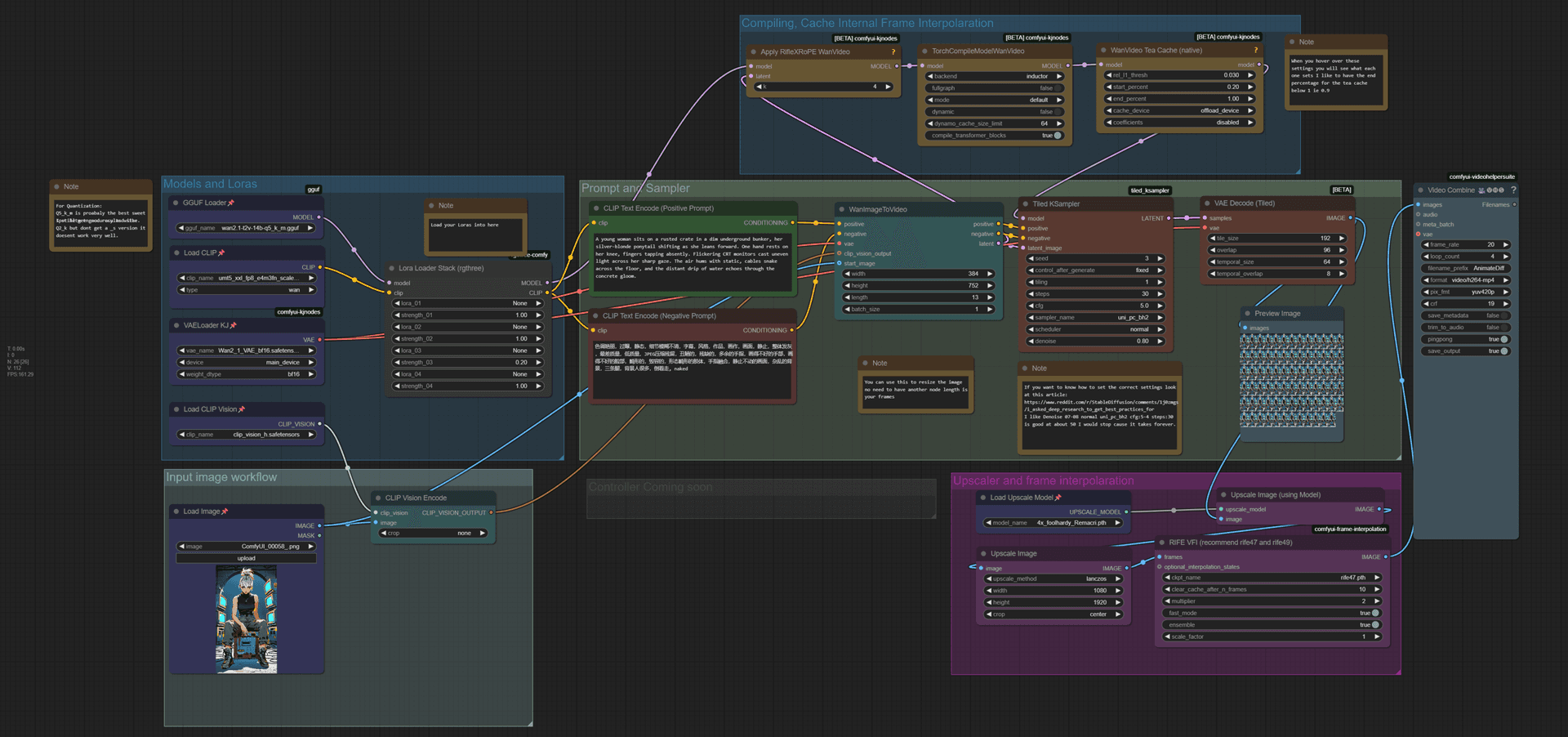Select the Prompt and Sampler group title
The image size is (1568, 737).
635,188
